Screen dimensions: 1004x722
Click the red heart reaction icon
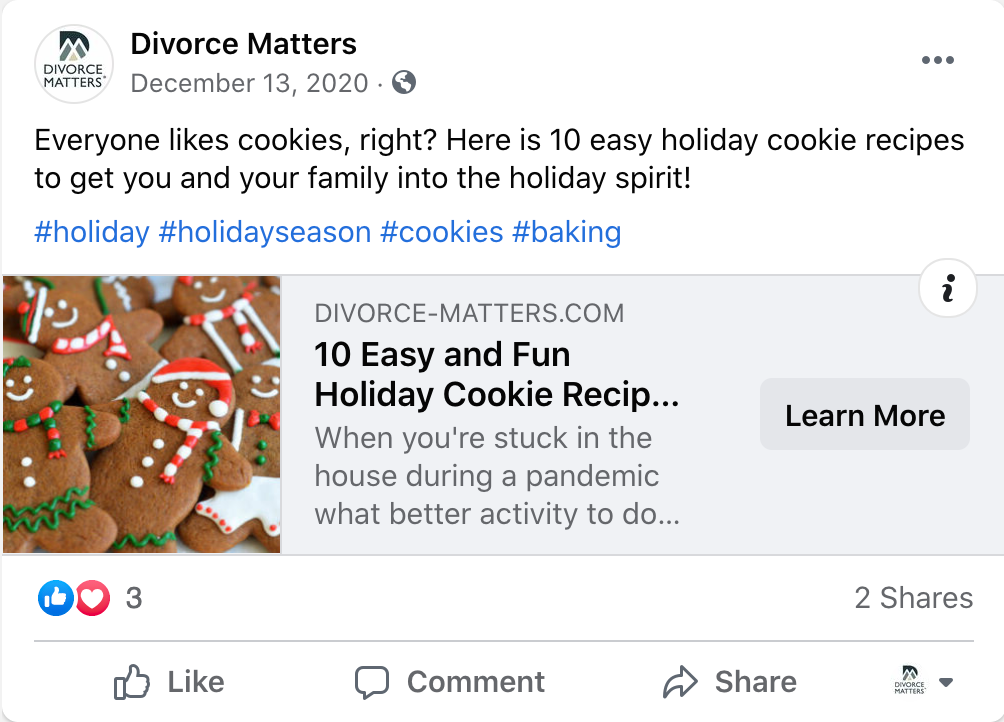(92, 598)
